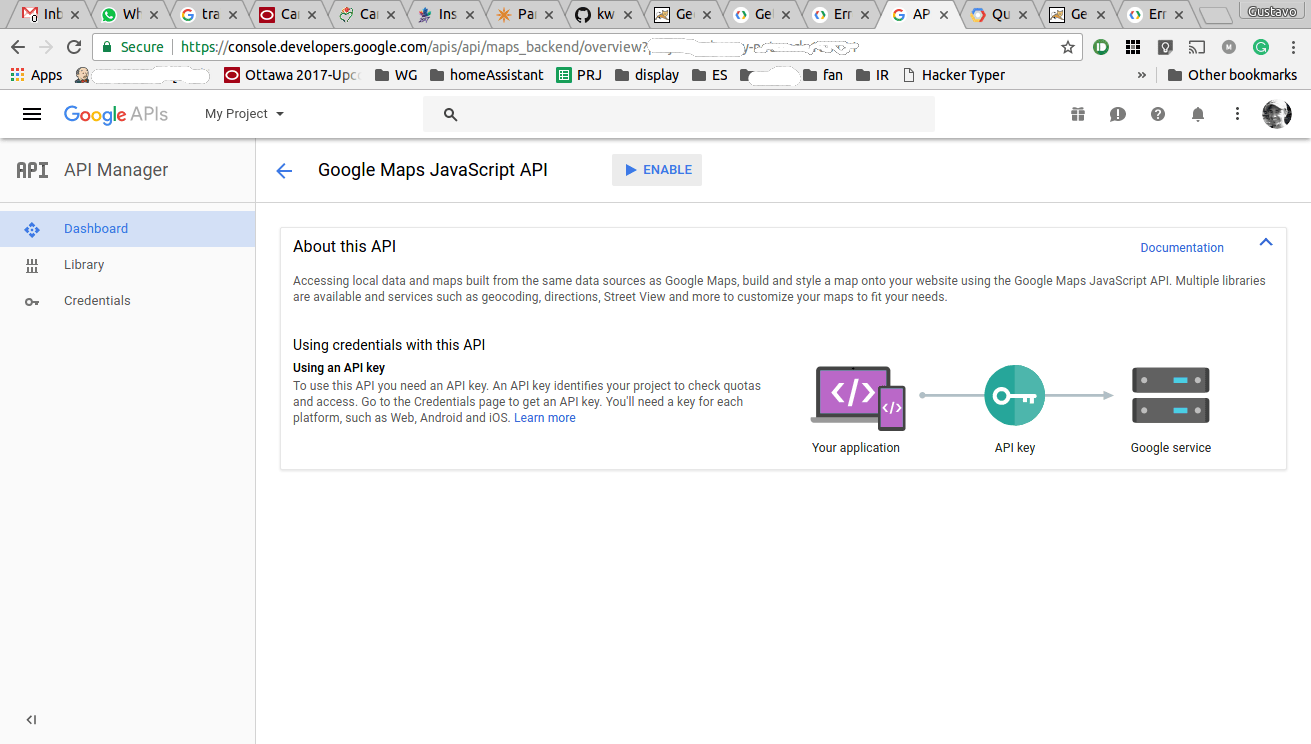Image resolution: width=1311 pixels, height=744 pixels.
Task: Close the Gmail Inbox tab
Action: point(73,15)
